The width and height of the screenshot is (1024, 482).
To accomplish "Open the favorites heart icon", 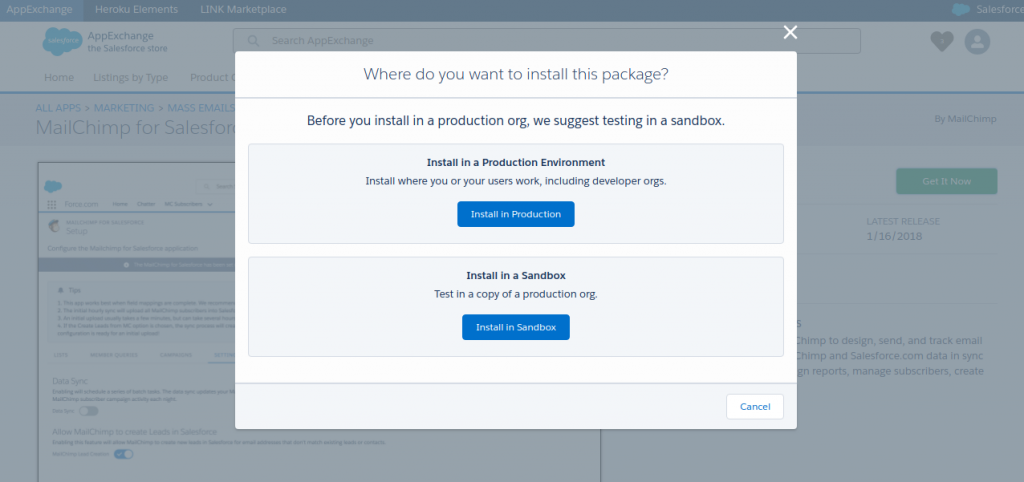I will (x=942, y=42).
